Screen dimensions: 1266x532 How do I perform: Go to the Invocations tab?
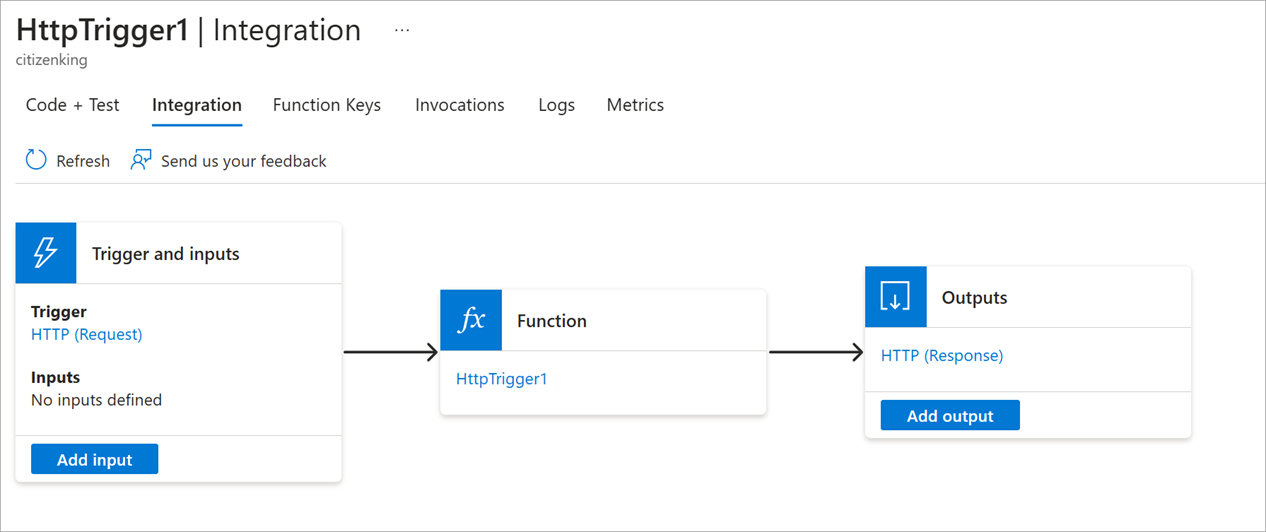pos(460,105)
